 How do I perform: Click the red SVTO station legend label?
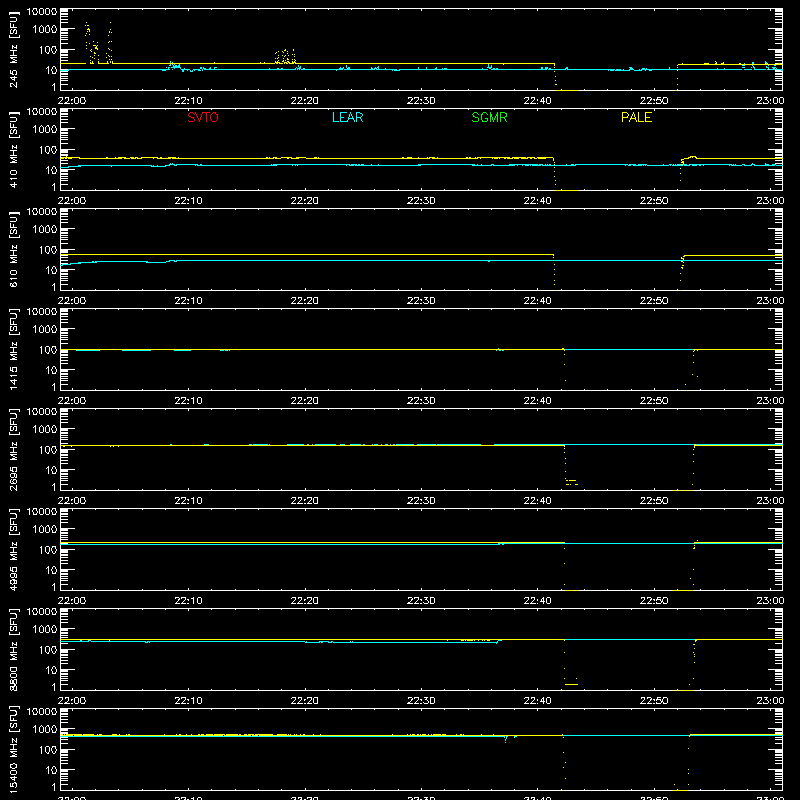(203, 117)
